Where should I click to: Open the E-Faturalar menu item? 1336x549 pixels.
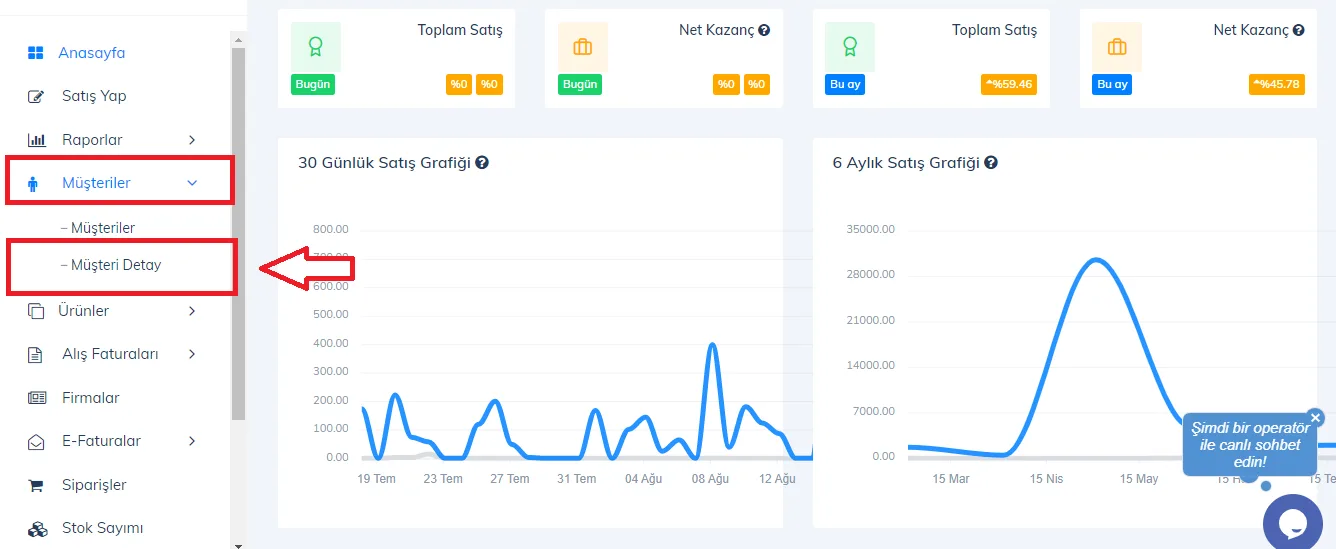[101, 441]
